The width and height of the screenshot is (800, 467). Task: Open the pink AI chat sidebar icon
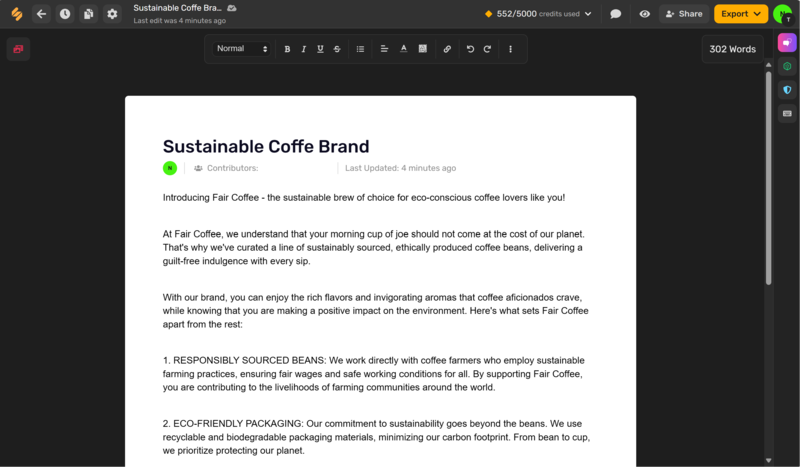pyautogui.click(x=787, y=43)
